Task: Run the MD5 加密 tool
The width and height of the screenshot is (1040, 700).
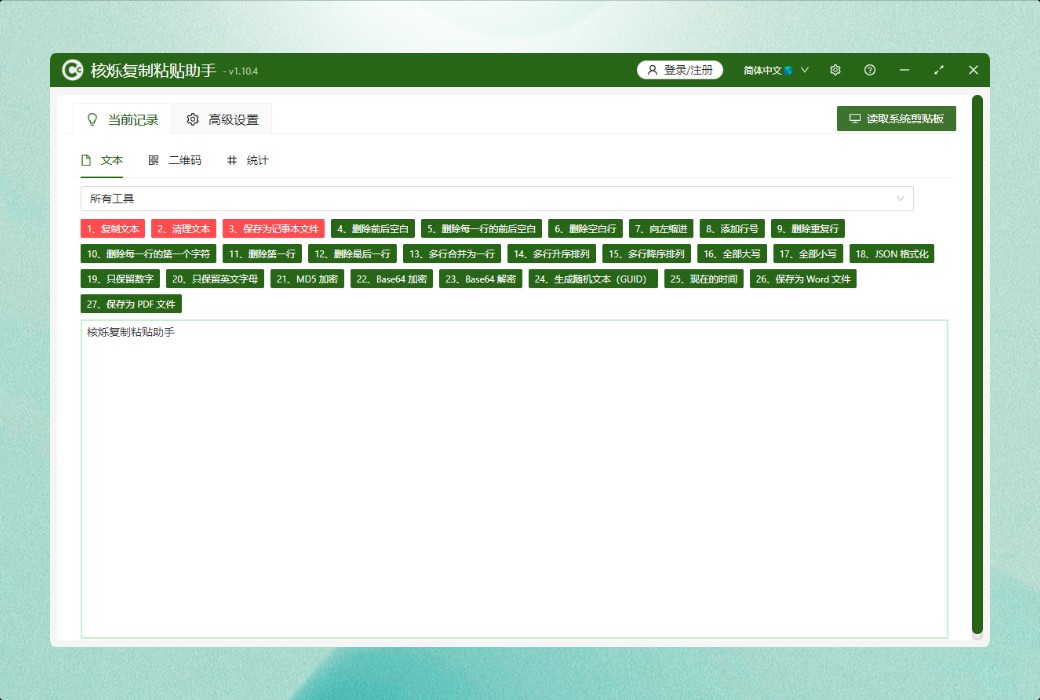Action: pyautogui.click(x=308, y=279)
